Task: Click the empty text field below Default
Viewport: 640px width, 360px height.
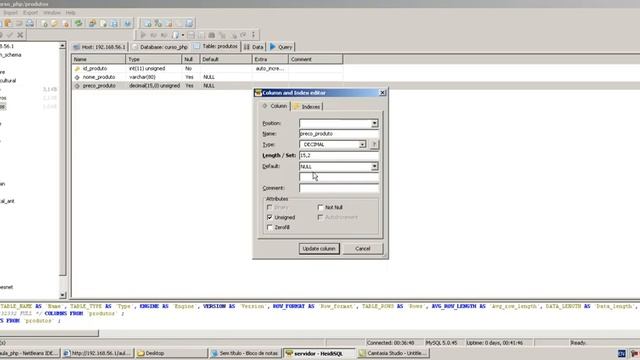Action: pos(338,177)
